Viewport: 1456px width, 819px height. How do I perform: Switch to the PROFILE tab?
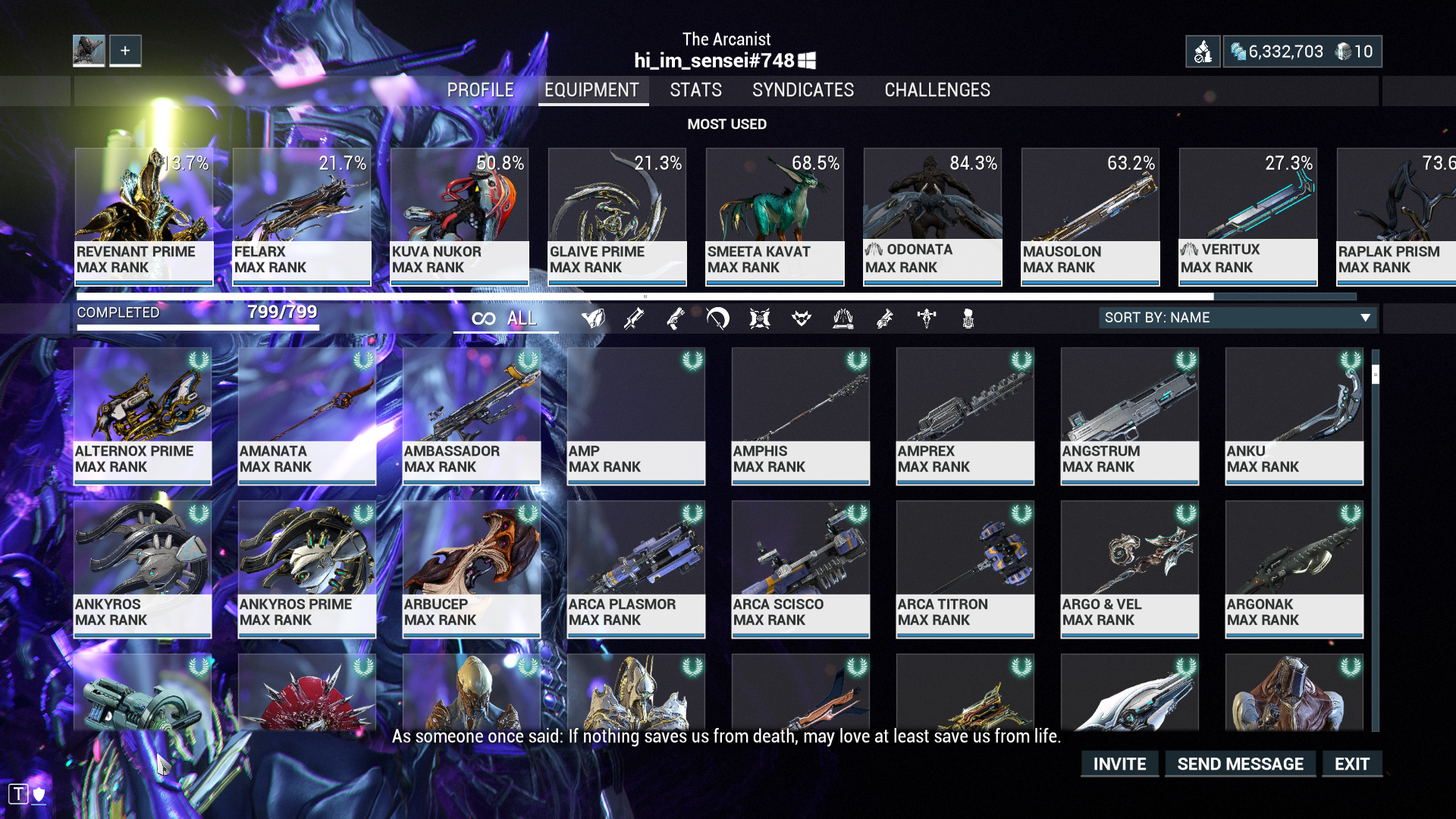coord(480,90)
